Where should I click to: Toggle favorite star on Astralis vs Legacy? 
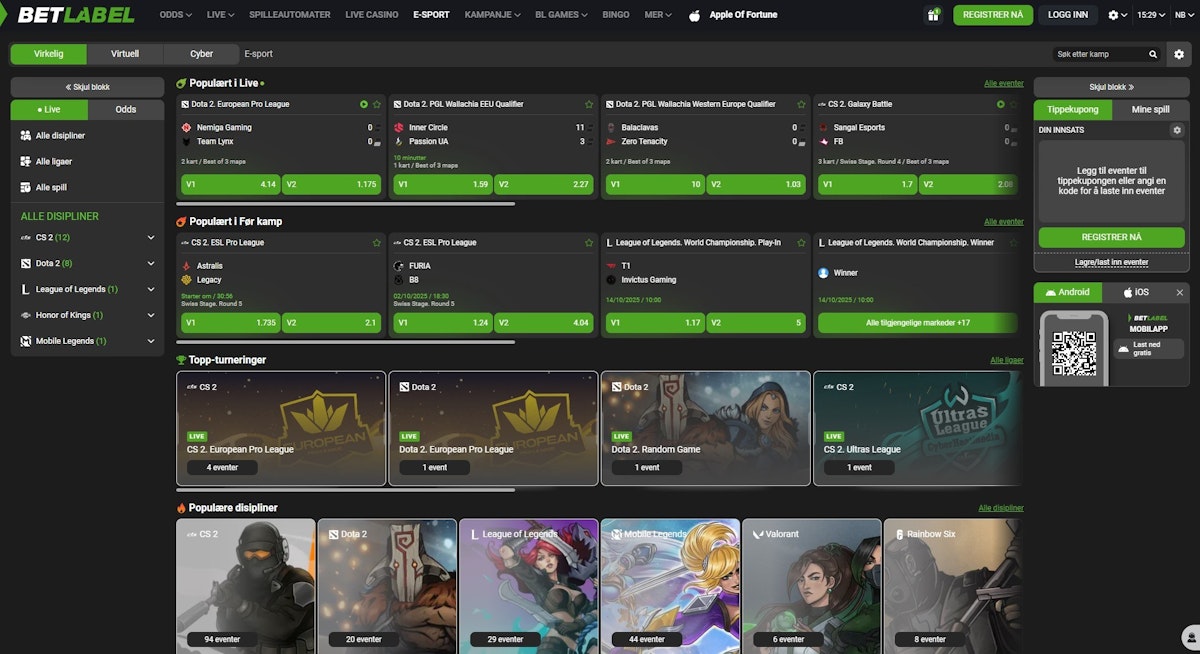(377, 243)
